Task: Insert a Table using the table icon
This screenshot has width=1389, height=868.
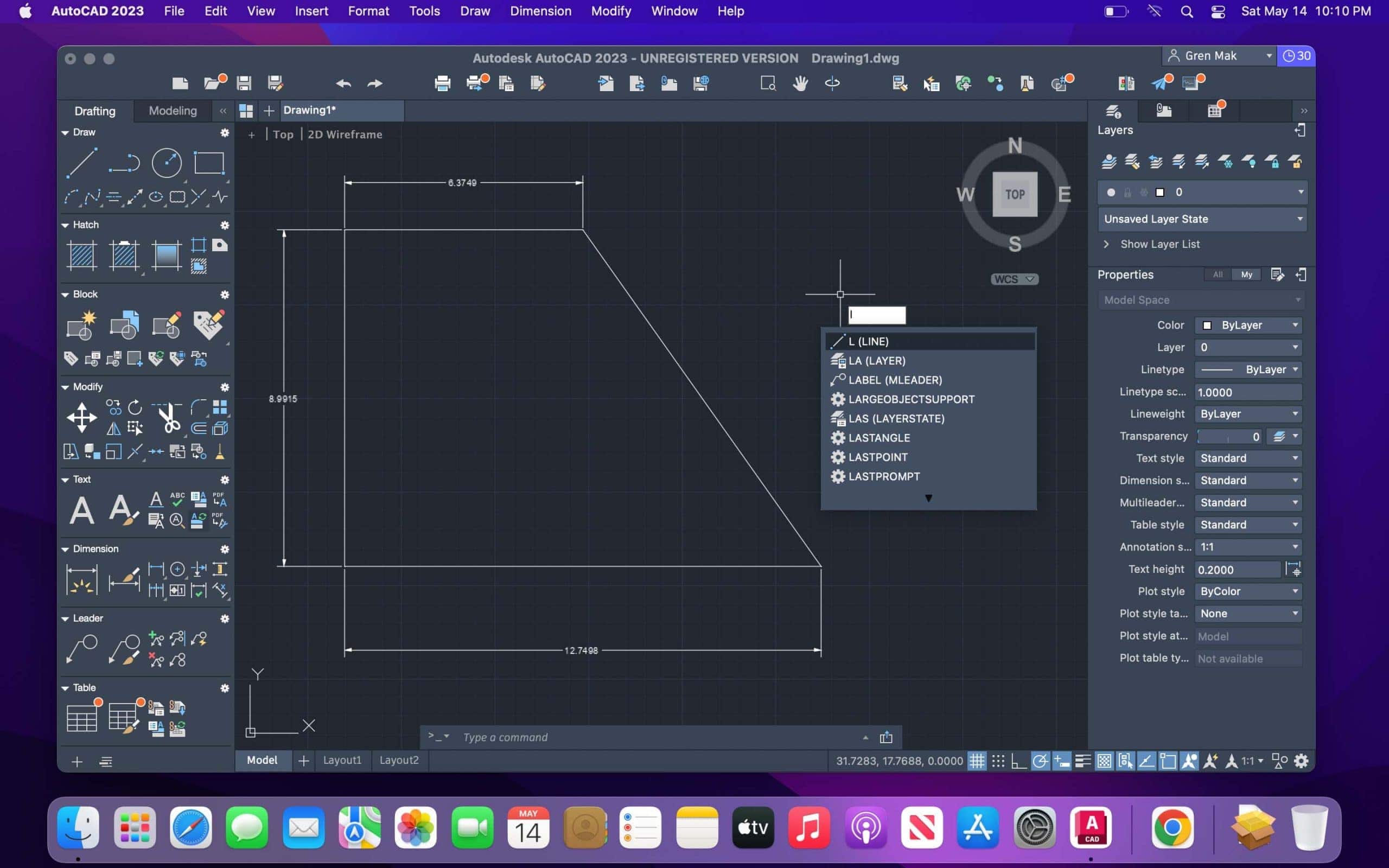Action: pyautogui.click(x=81, y=718)
